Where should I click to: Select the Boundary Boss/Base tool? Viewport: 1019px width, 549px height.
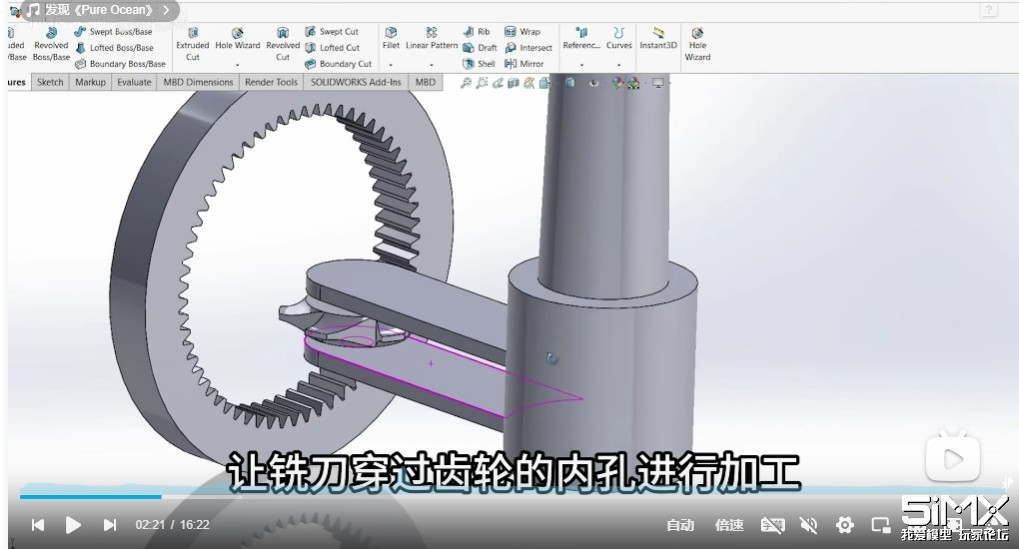coord(120,64)
